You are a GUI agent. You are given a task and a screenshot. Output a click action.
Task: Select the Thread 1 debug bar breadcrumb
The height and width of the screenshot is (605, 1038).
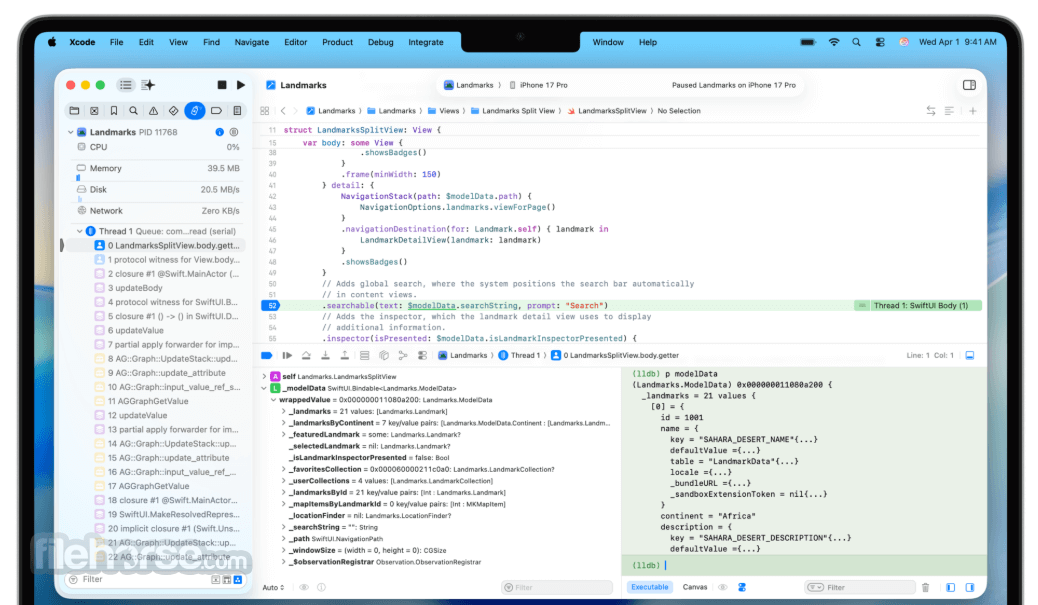point(519,355)
